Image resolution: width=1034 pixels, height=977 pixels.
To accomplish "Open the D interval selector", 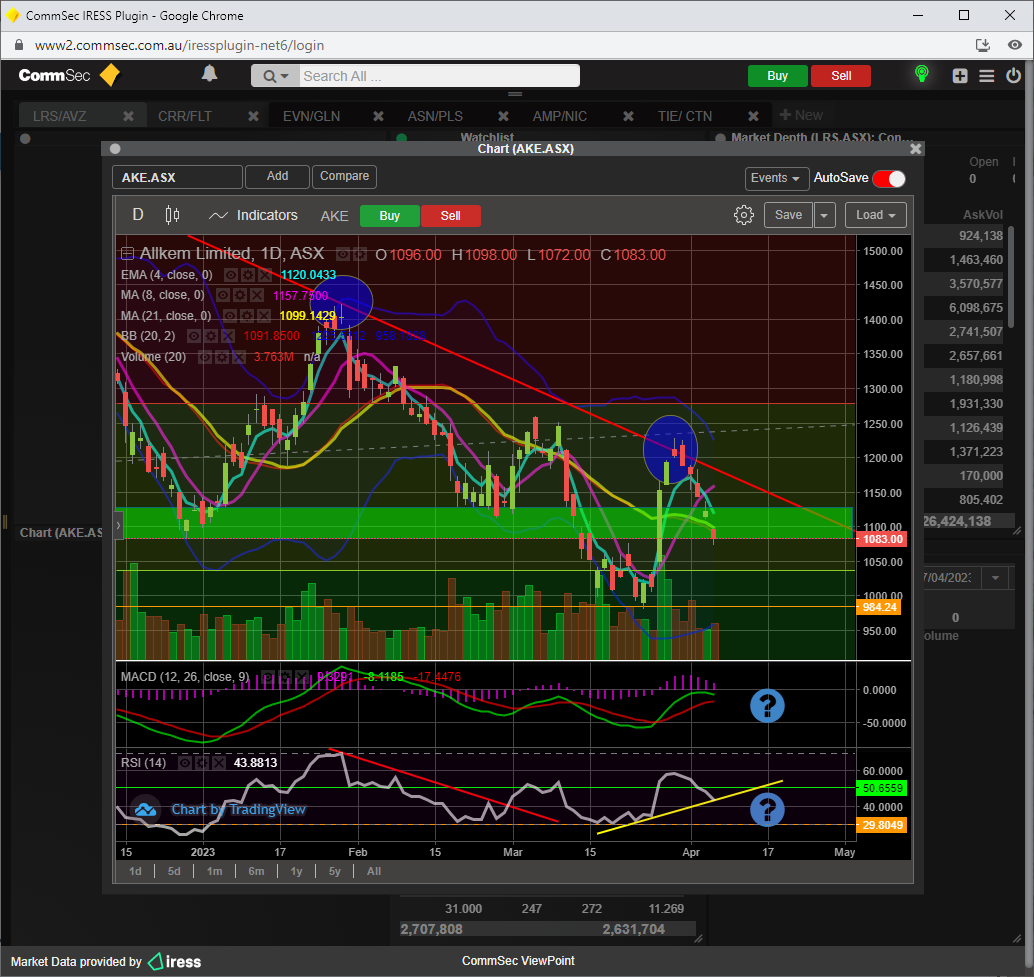I will (x=138, y=215).
